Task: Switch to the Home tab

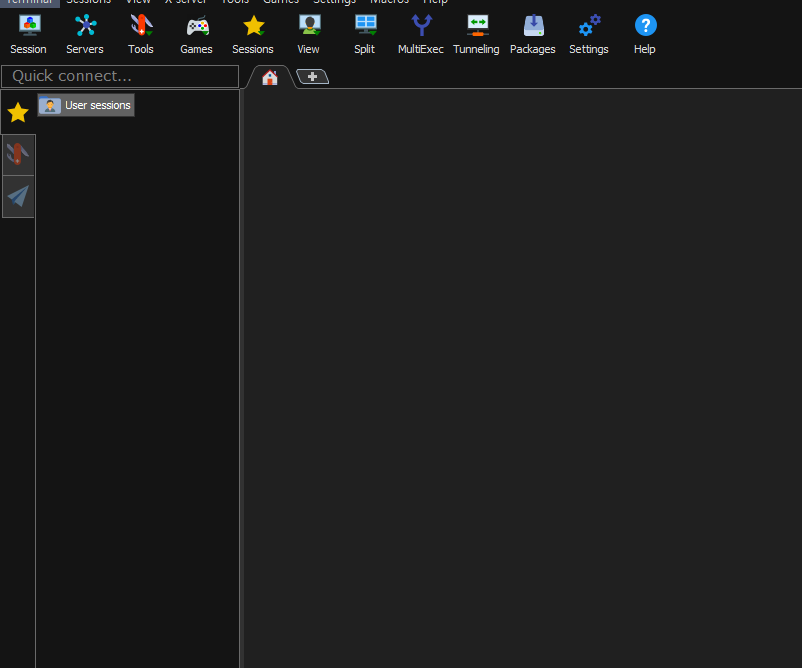Action: click(x=270, y=78)
